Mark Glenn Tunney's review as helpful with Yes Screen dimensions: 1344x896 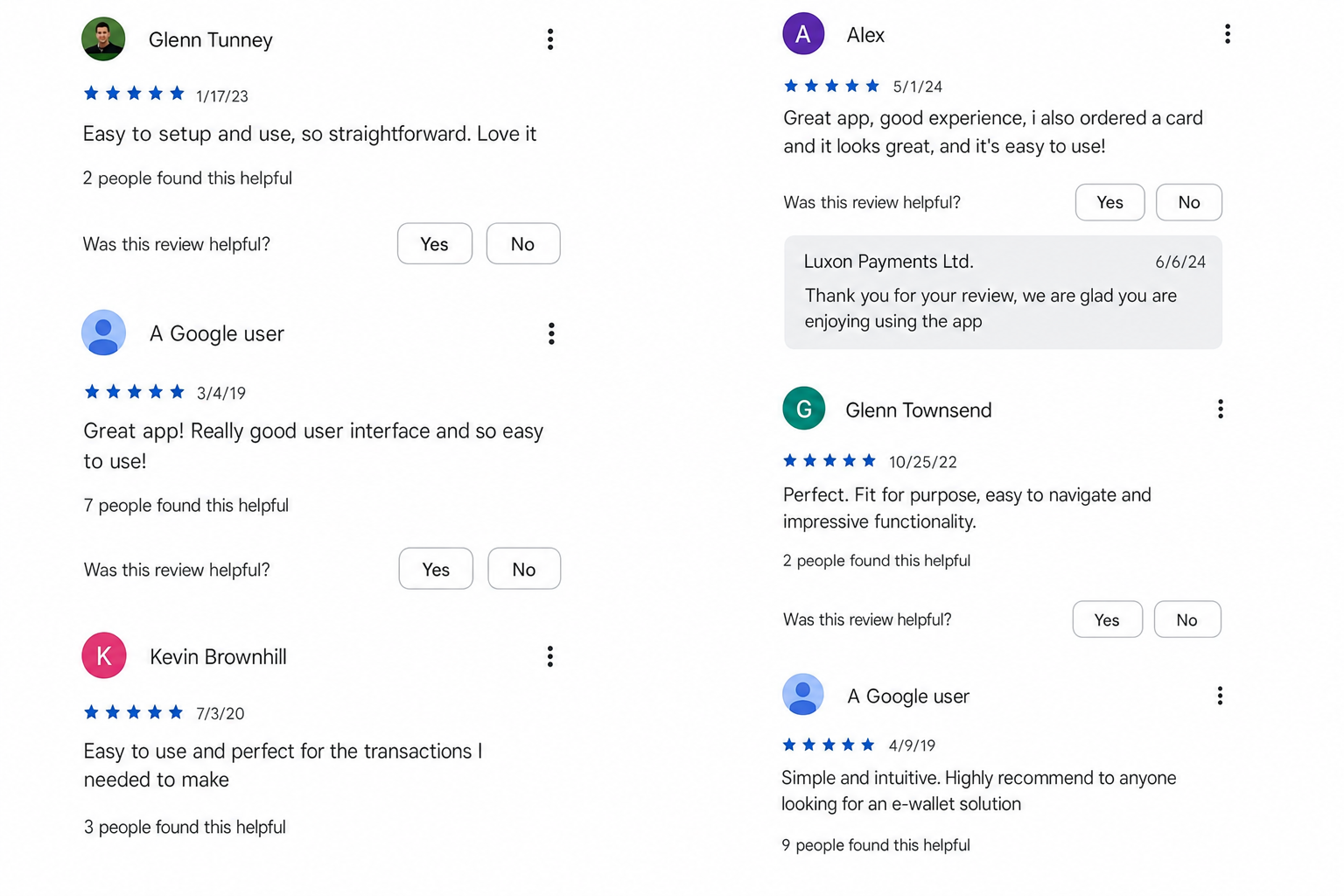(x=435, y=243)
